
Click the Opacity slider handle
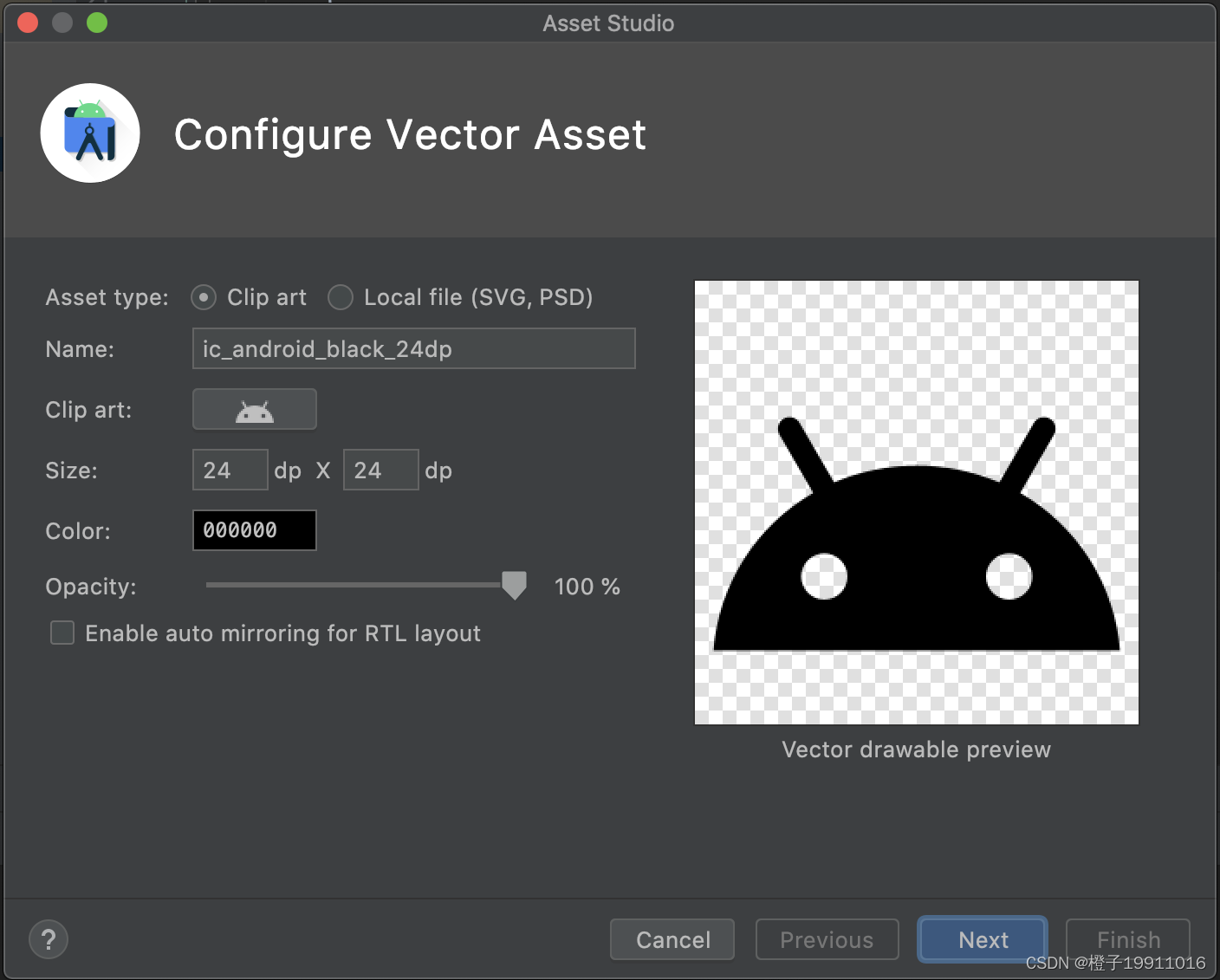click(515, 586)
